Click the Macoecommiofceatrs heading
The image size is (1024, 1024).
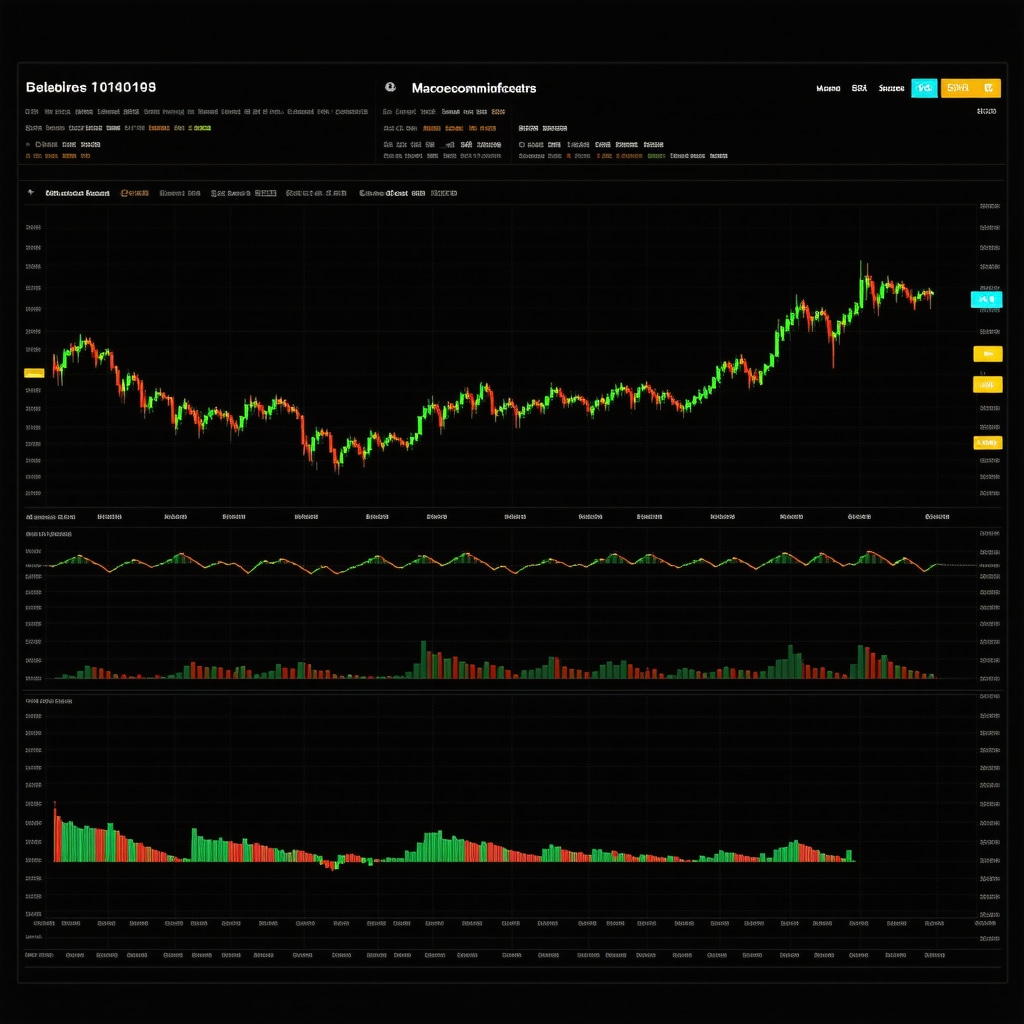pos(473,88)
